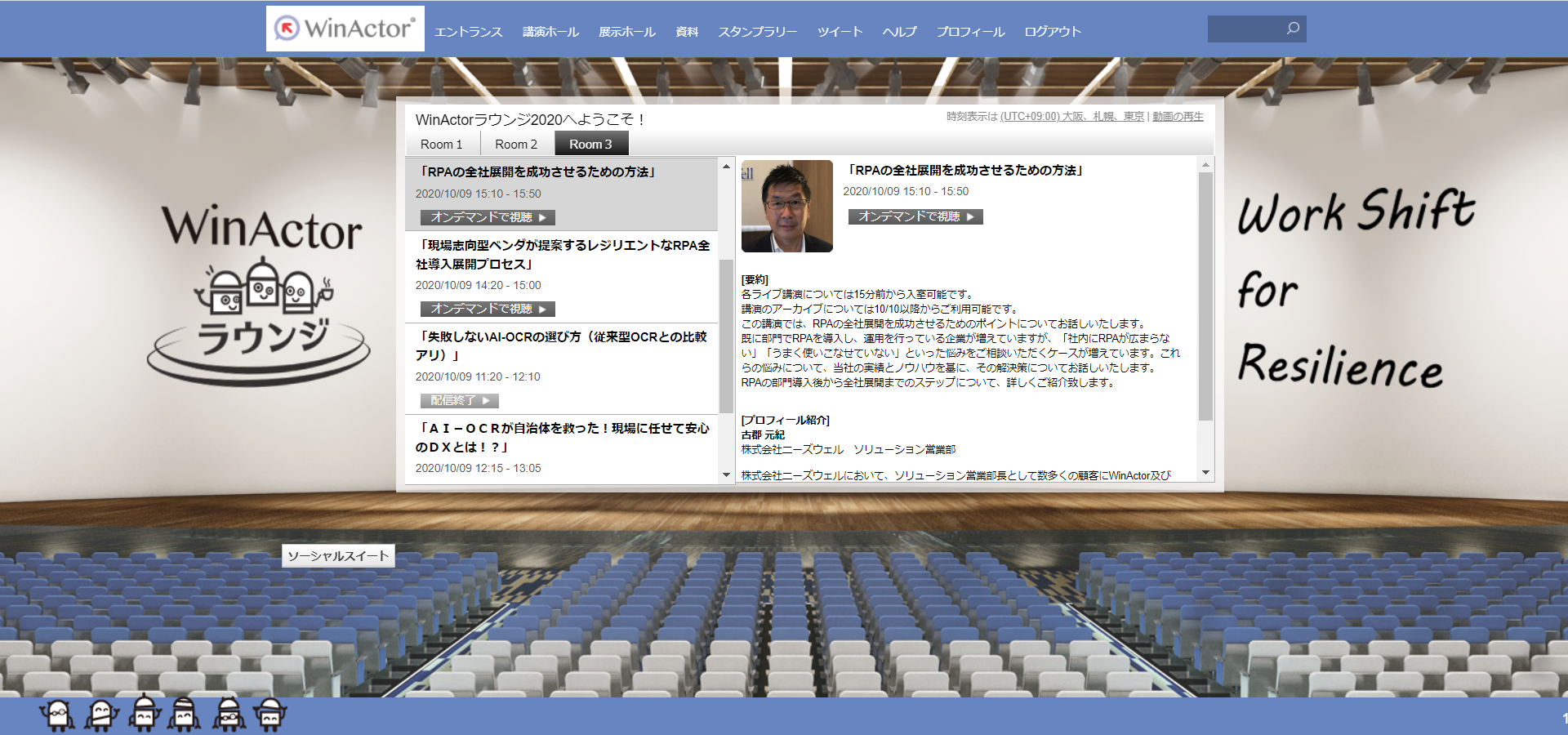
Task: Click the search magnifier icon
Action: click(x=1293, y=29)
